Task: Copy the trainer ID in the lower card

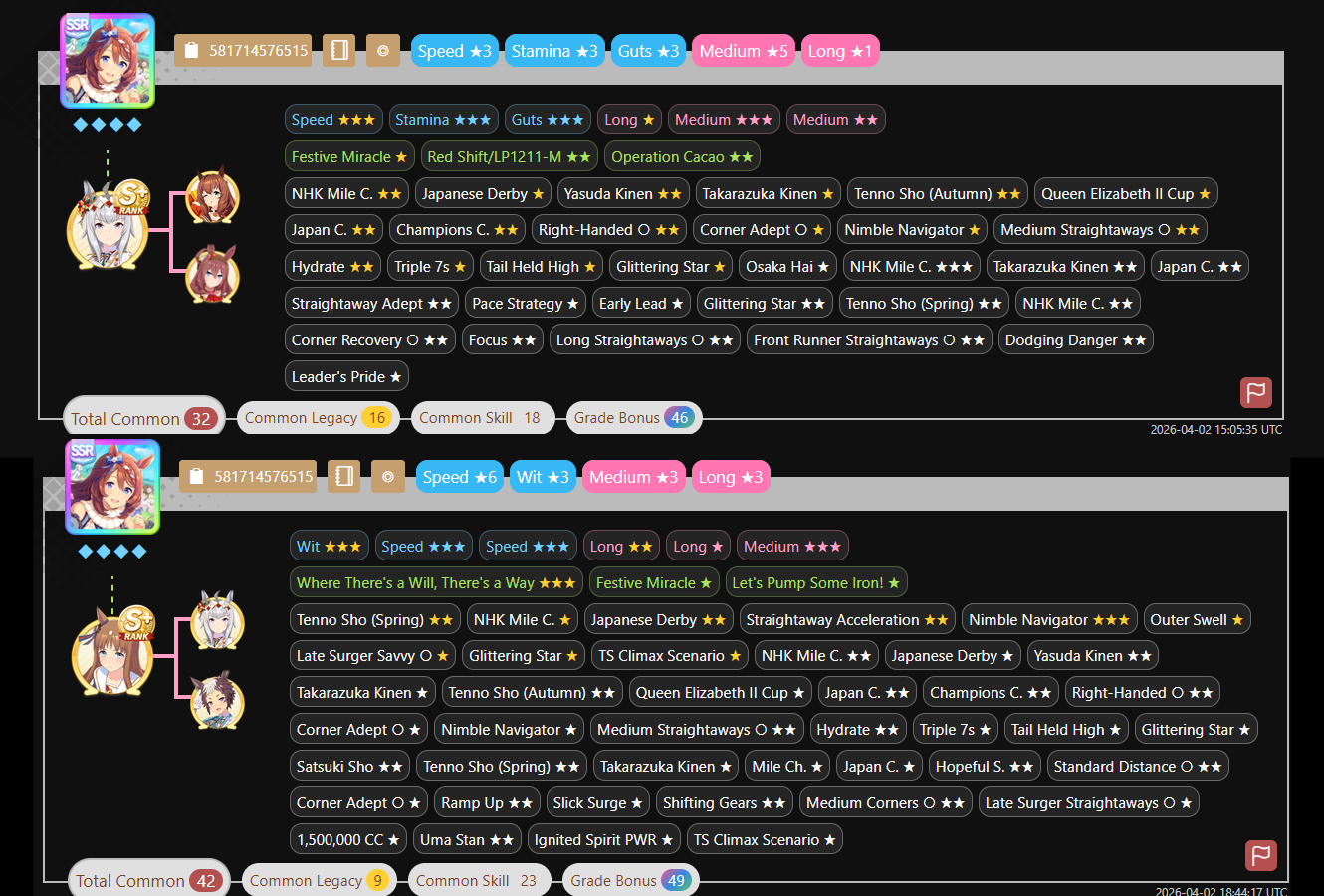Action: click(248, 476)
